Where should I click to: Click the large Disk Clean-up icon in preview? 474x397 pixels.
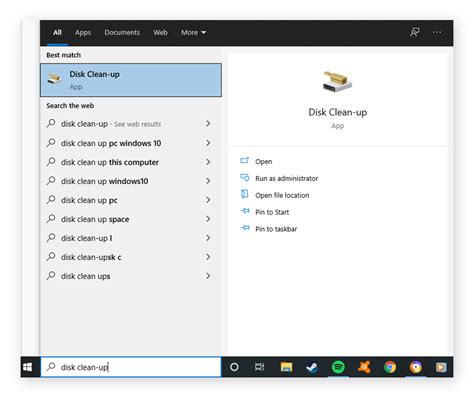(x=337, y=82)
